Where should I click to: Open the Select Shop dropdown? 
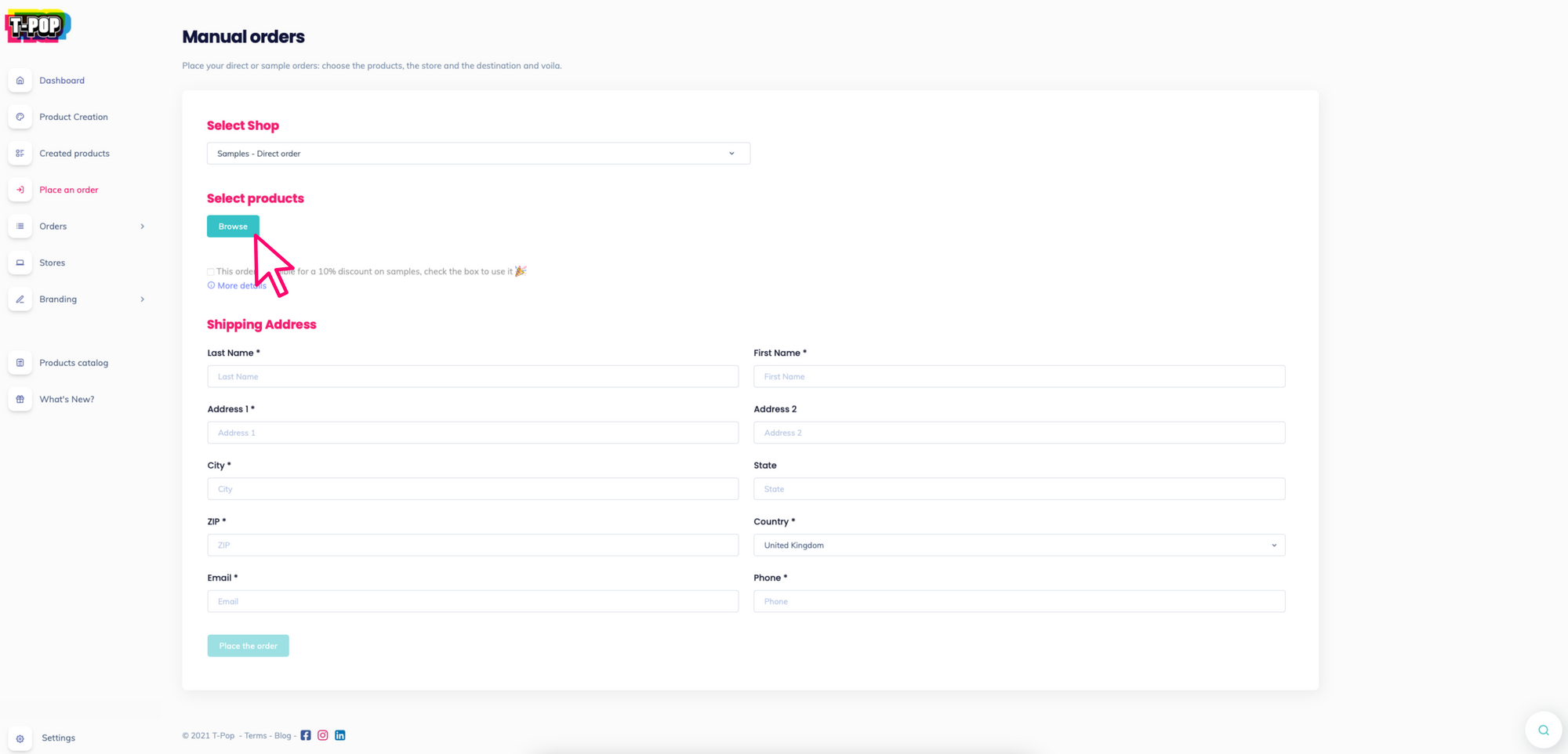coord(478,154)
